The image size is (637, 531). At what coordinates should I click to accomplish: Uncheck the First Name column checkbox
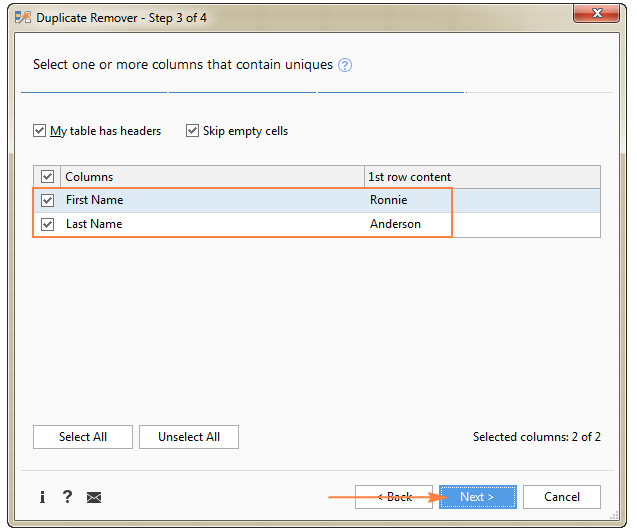pyautogui.click(x=47, y=200)
